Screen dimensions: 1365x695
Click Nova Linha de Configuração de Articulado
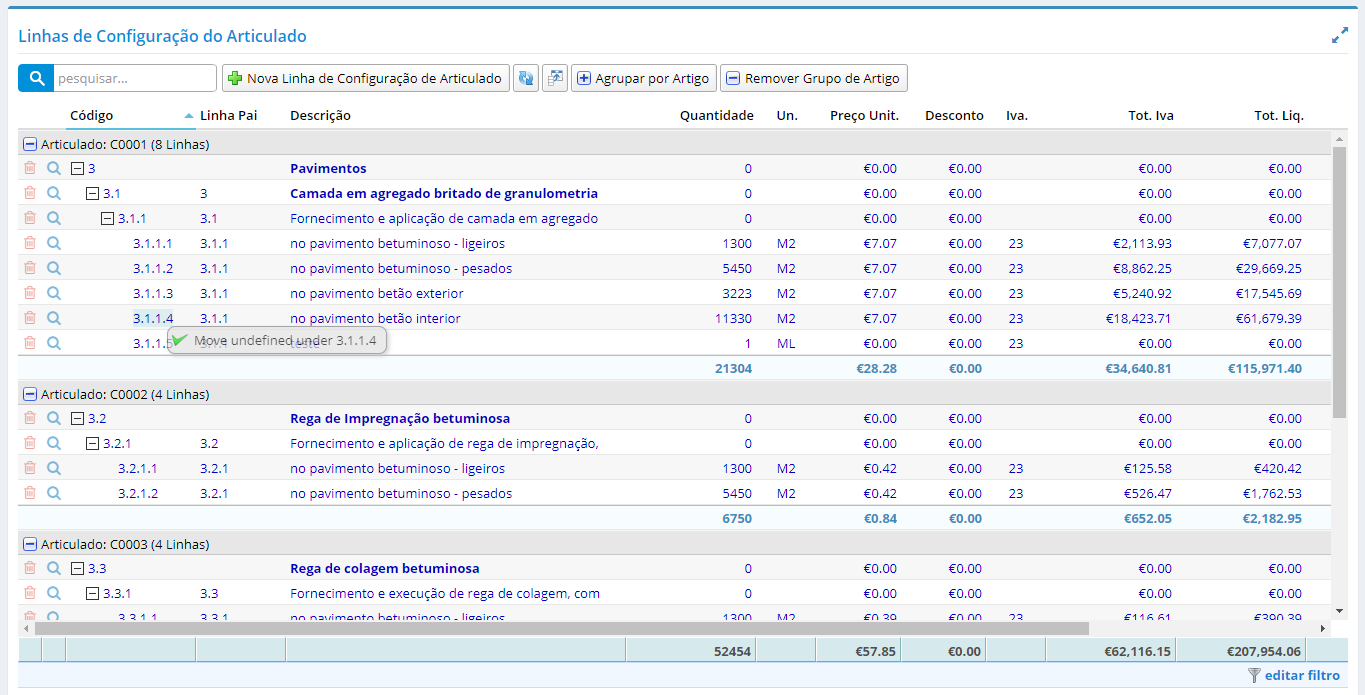pyautogui.click(x=365, y=78)
